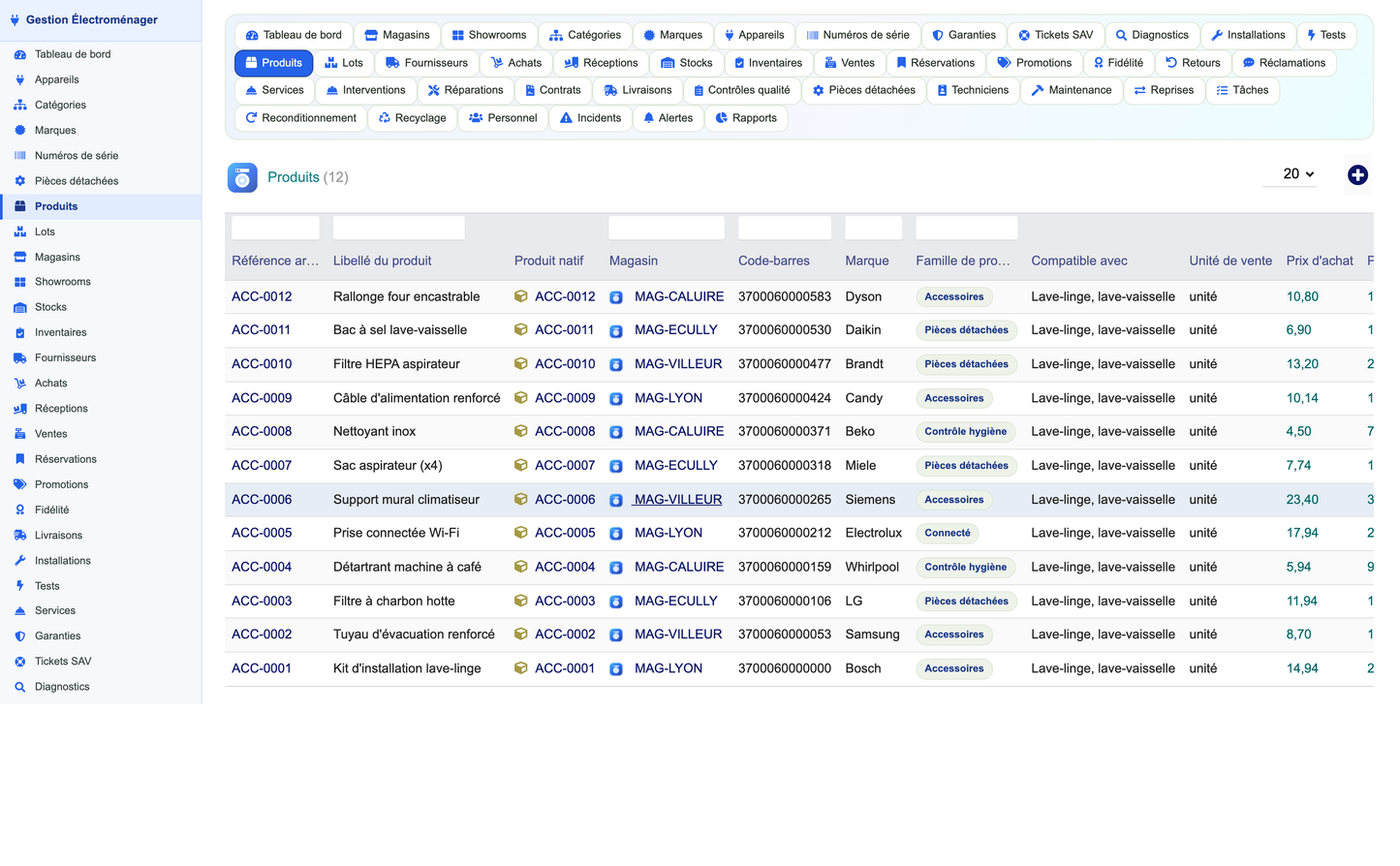Open product reference ACC-0012 link
This screenshot has width=1400, height=866.
(262, 296)
